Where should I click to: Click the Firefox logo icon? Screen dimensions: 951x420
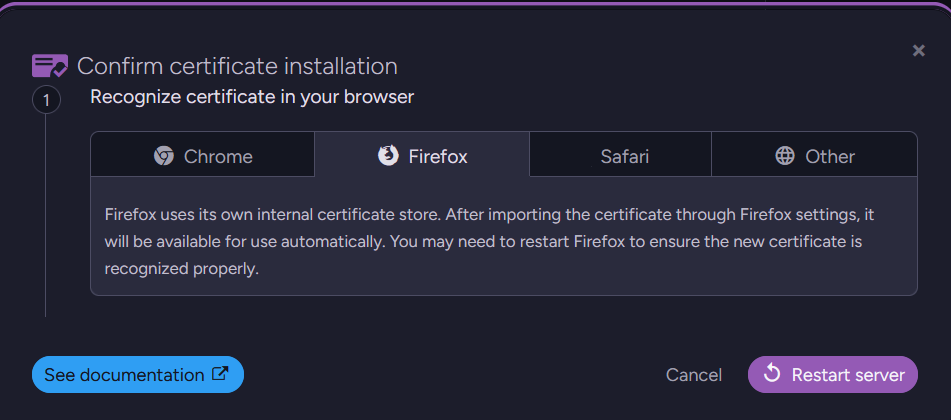tap(388, 156)
